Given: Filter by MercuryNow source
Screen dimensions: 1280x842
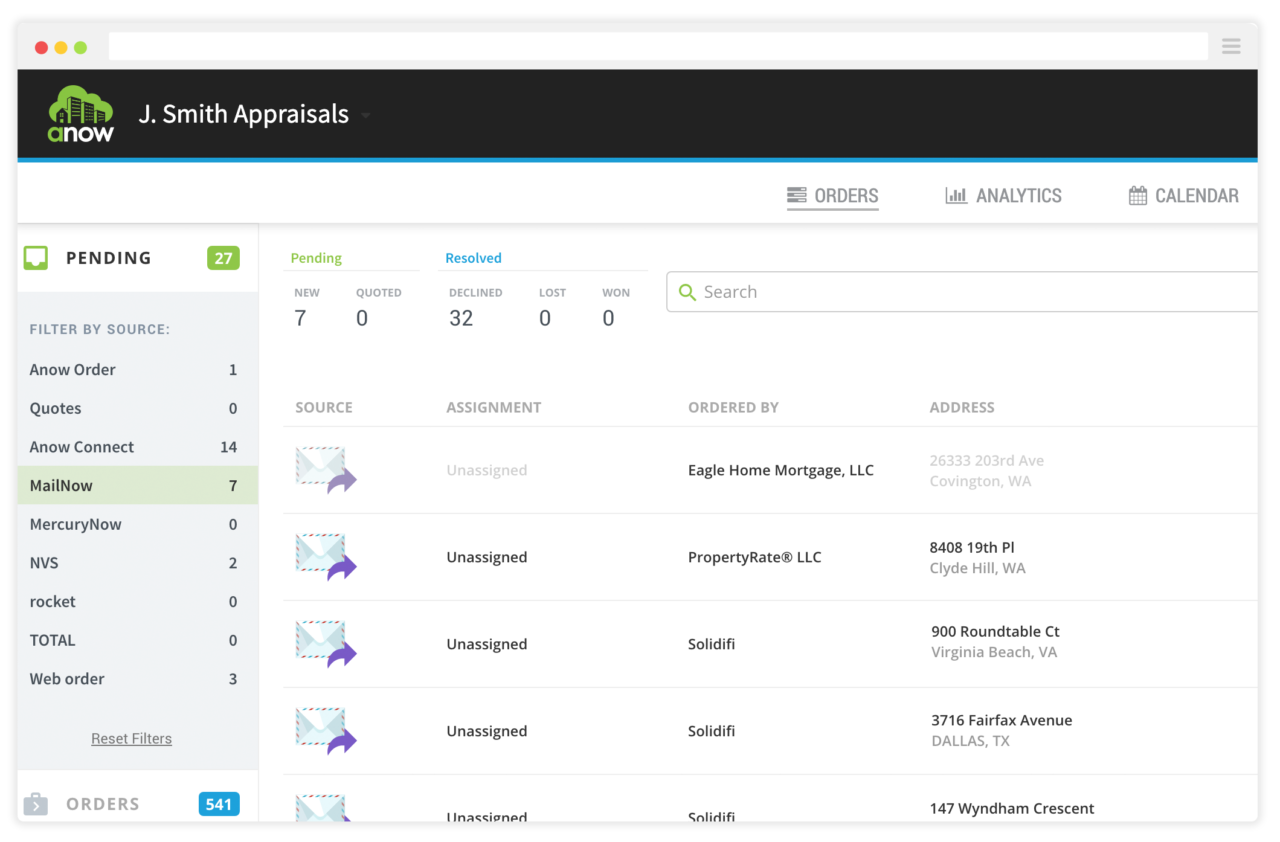Looking at the screenshot, I should (x=133, y=524).
